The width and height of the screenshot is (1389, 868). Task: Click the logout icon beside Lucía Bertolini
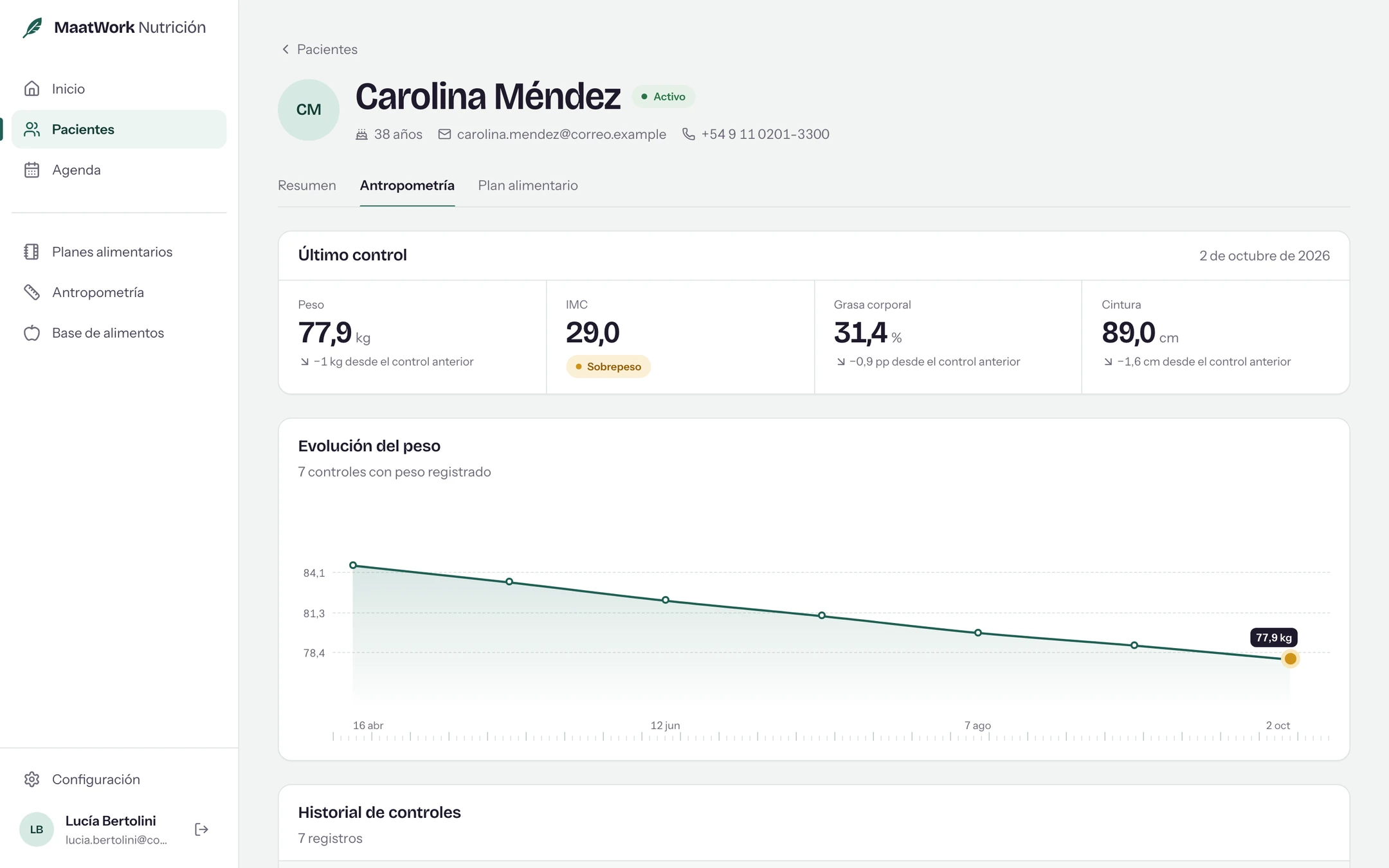tap(201, 829)
